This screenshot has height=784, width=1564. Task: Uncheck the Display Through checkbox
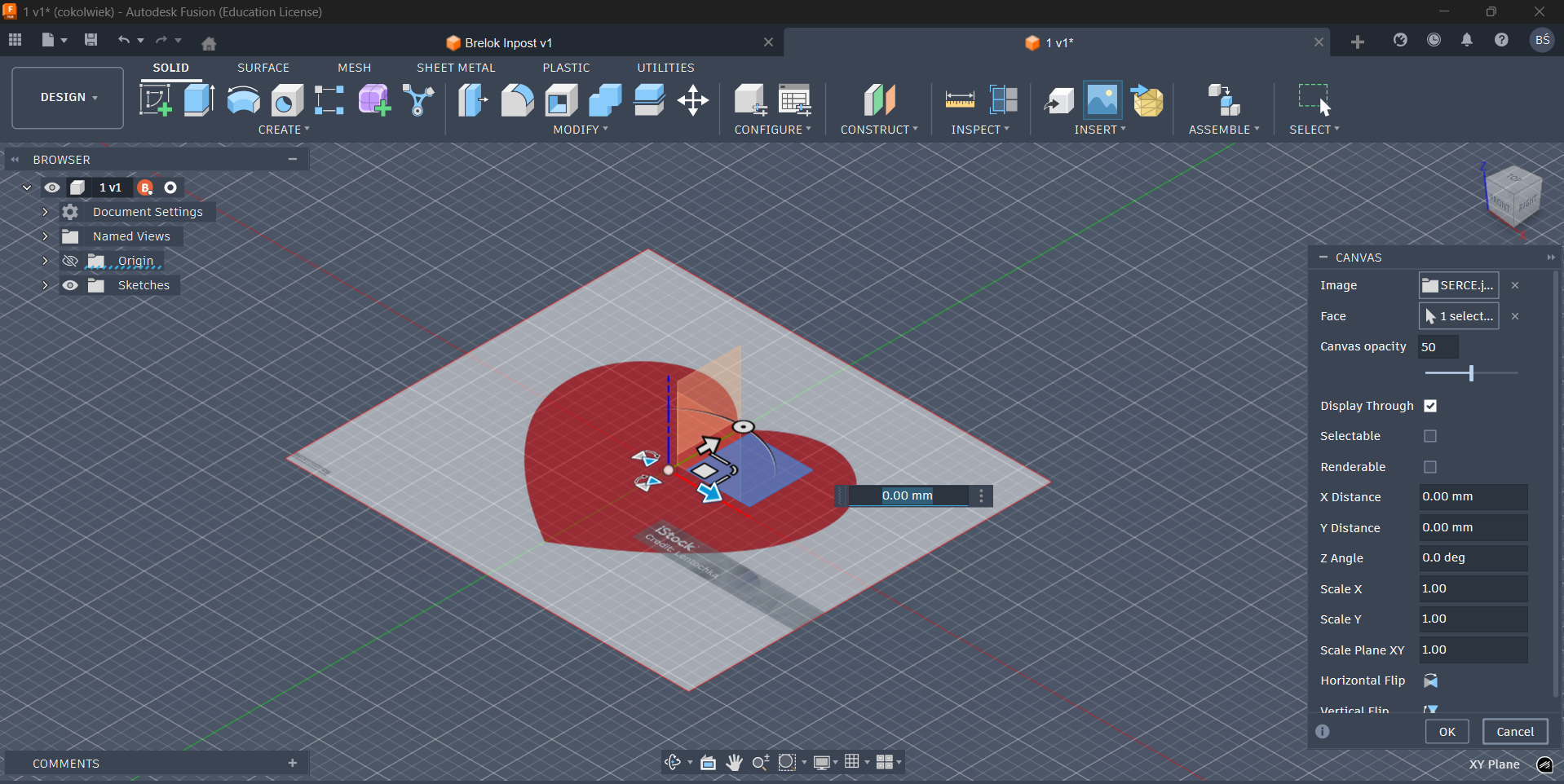1430,406
